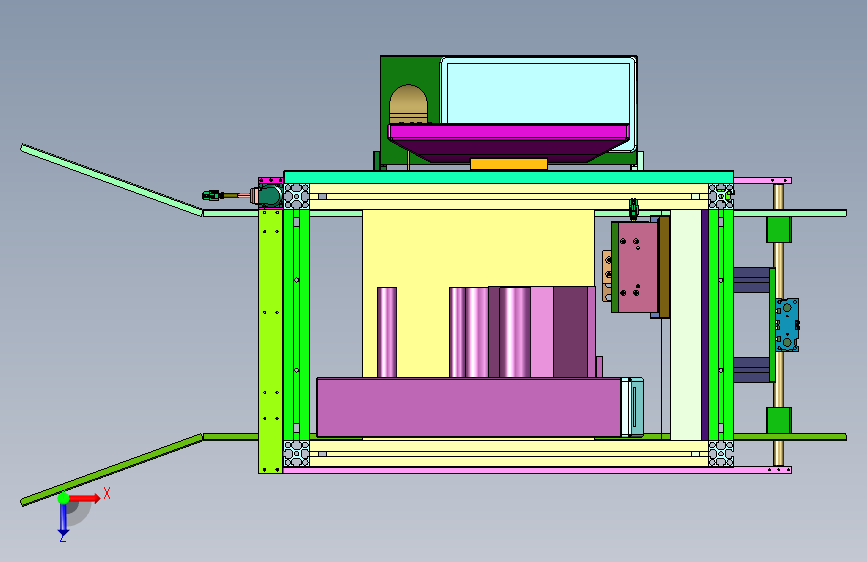Select the leftmost standalone pink cylinder
The height and width of the screenshot is (562, 867).
[x=387, y=332]
